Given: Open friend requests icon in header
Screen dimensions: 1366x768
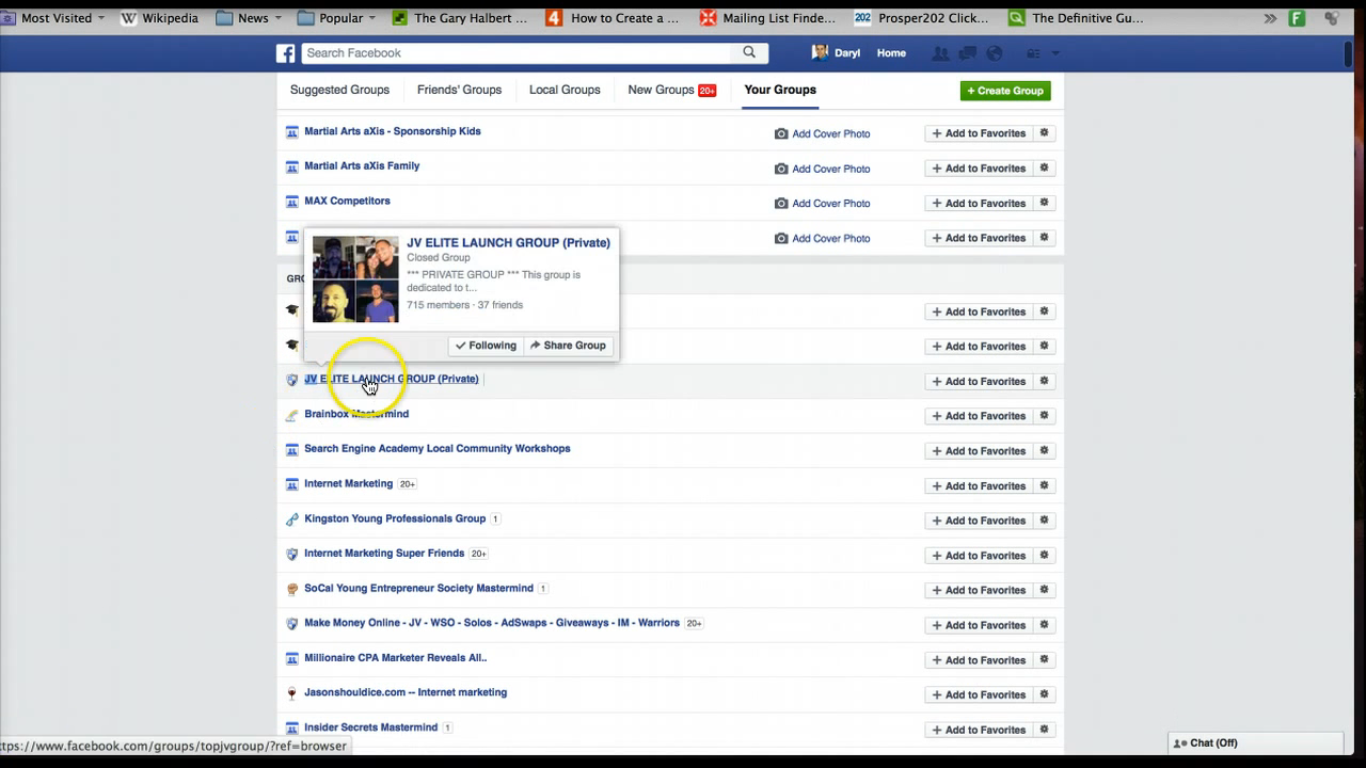Looking at the screenshot, I should pyautogui.click(x=940, y=54).
